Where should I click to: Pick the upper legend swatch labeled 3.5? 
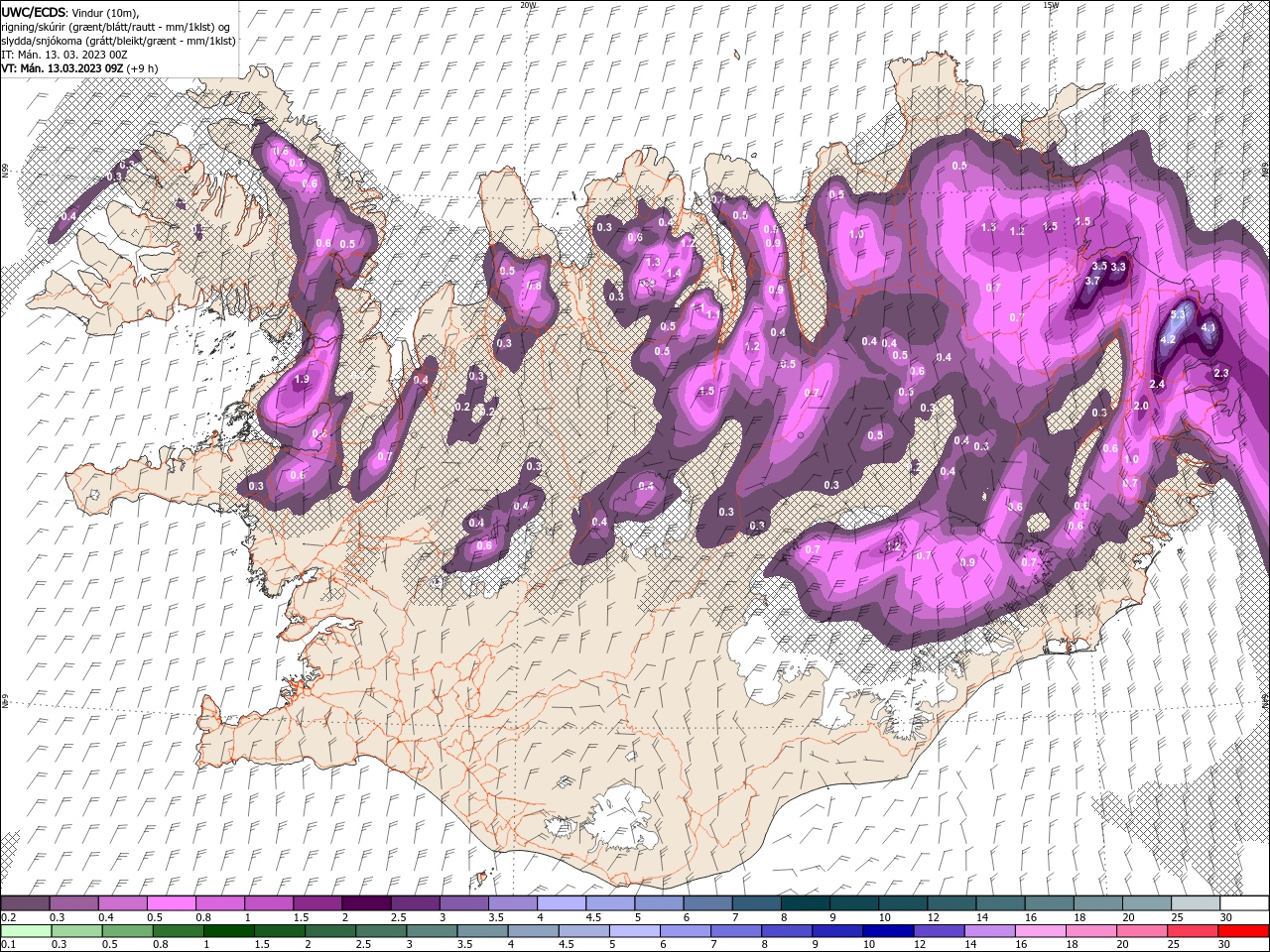coord(513,903)
